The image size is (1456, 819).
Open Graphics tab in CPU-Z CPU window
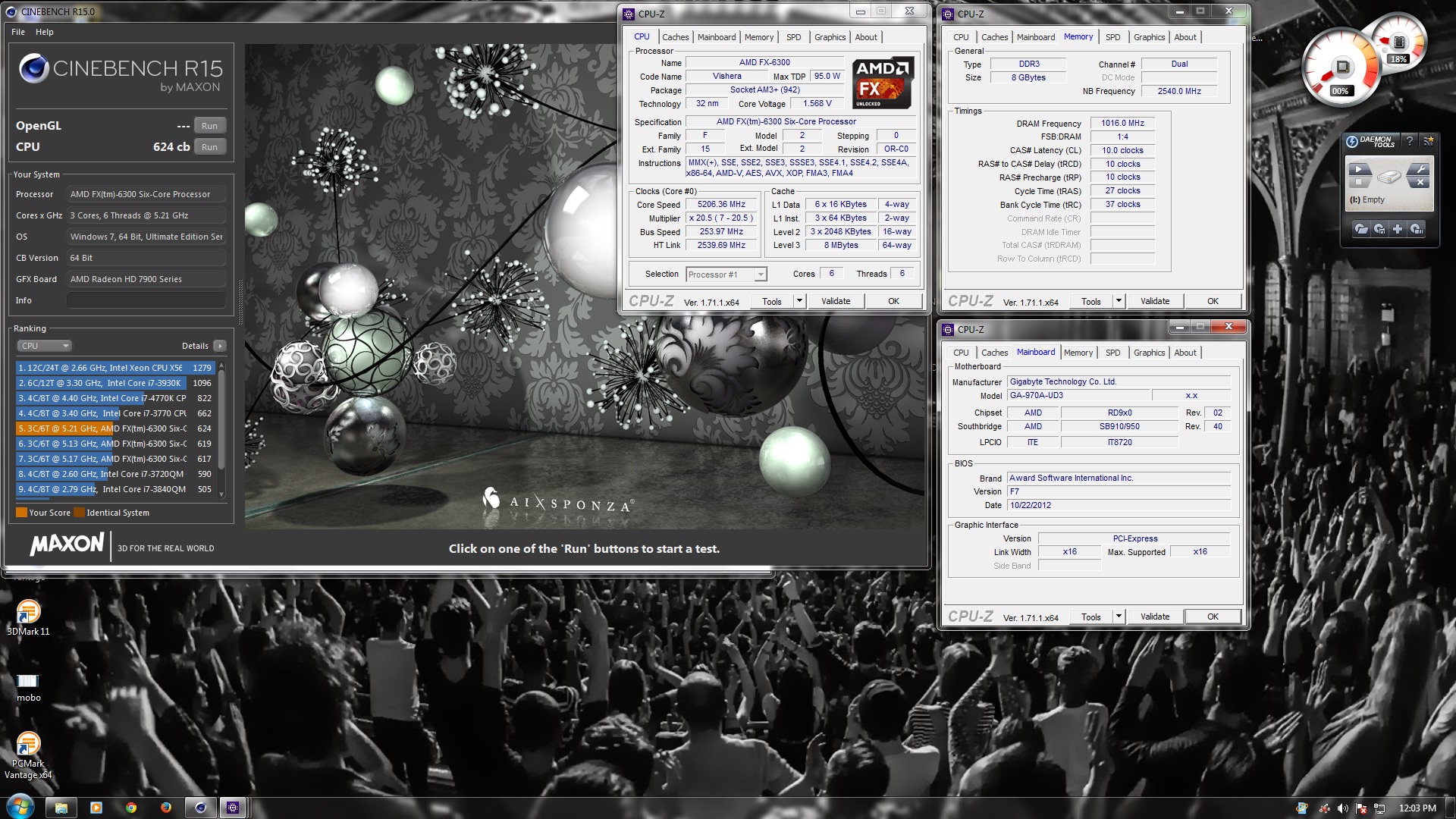830,37
